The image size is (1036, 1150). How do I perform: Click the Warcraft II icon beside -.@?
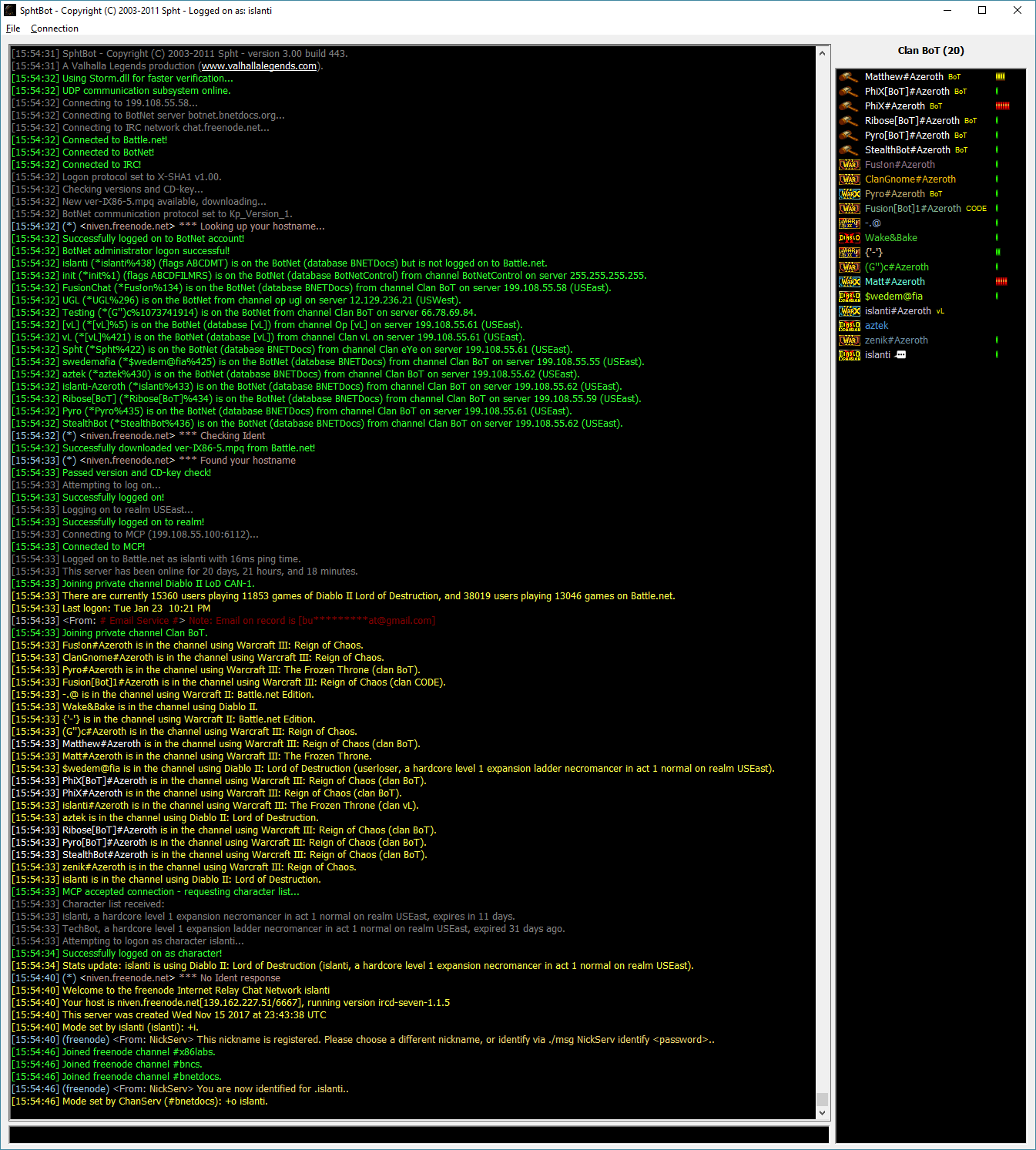pos(849,223)
